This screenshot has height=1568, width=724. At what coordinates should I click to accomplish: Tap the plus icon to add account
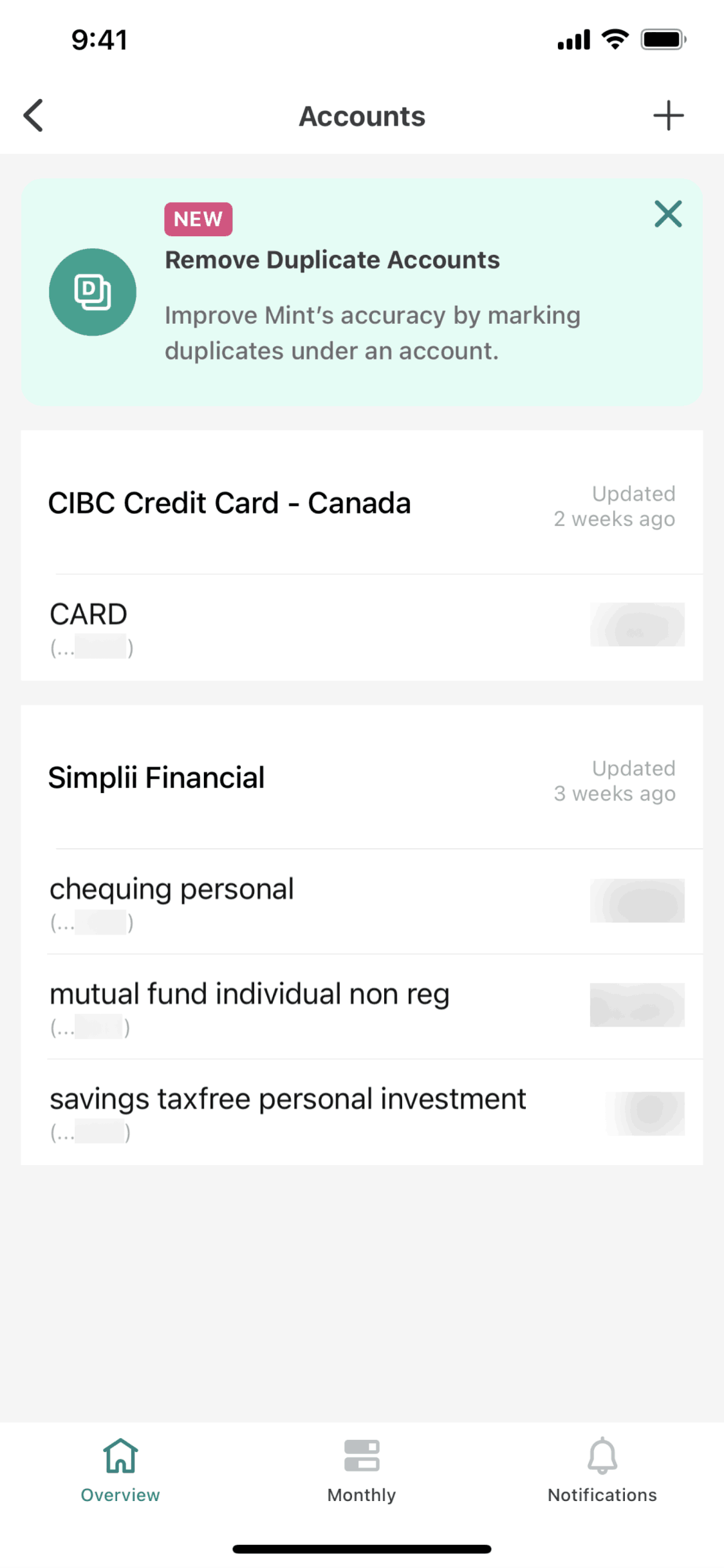668,116
